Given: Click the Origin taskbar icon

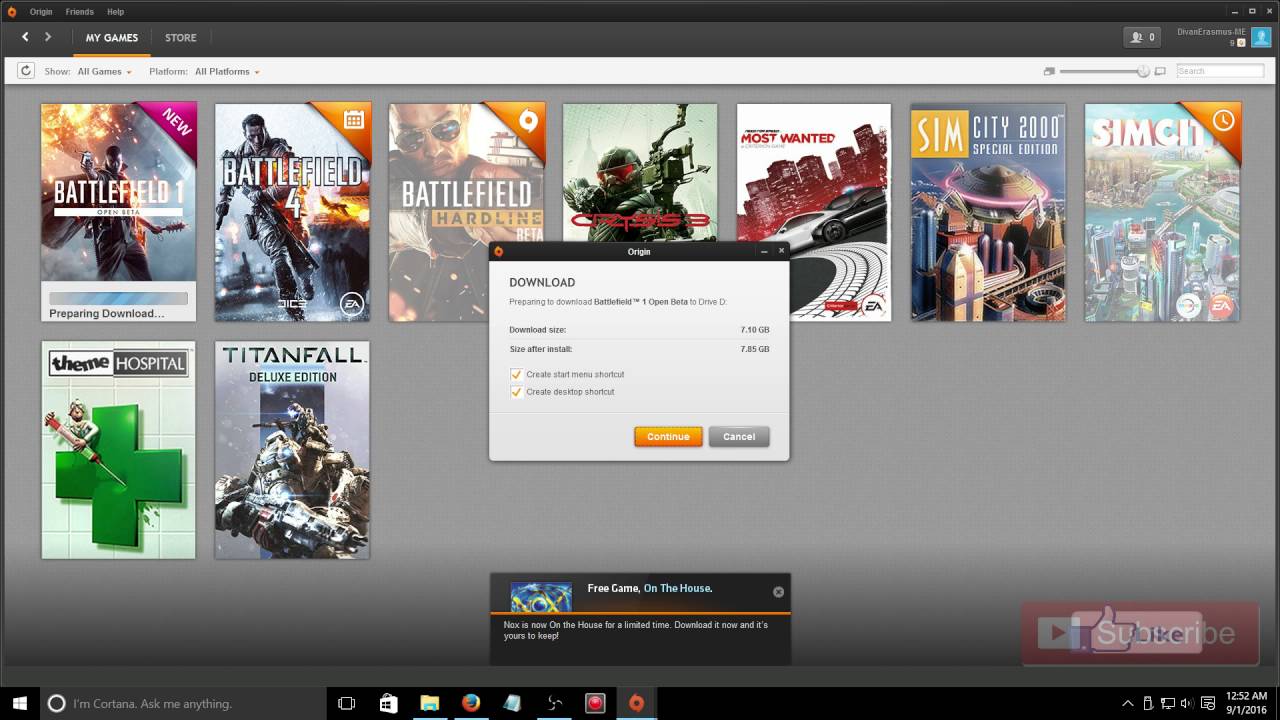Looking at the screenshot, I should click(x=636, y=703).
